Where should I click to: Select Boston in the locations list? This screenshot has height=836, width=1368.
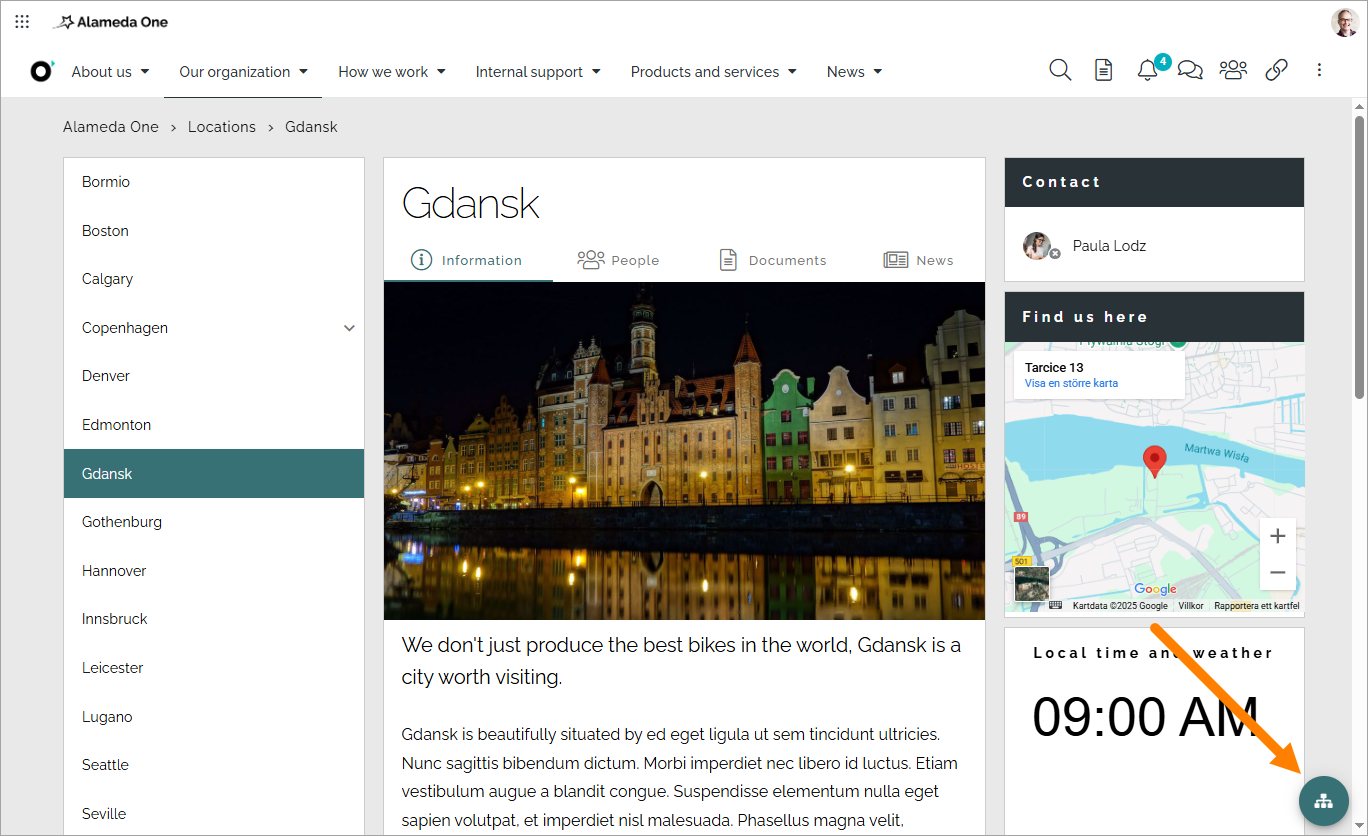pyautogui.click(x=214, y=231)
